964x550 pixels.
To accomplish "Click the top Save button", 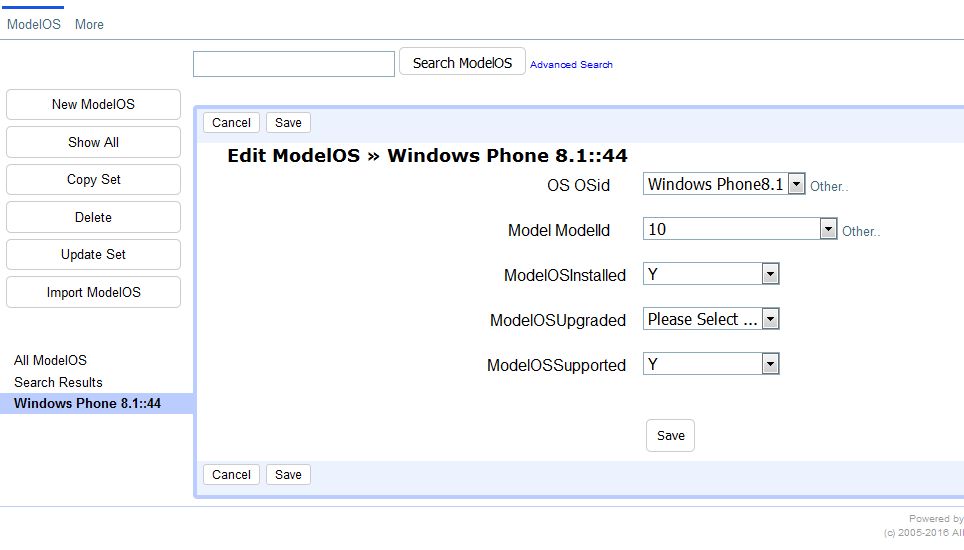I will tap(288, 122).
